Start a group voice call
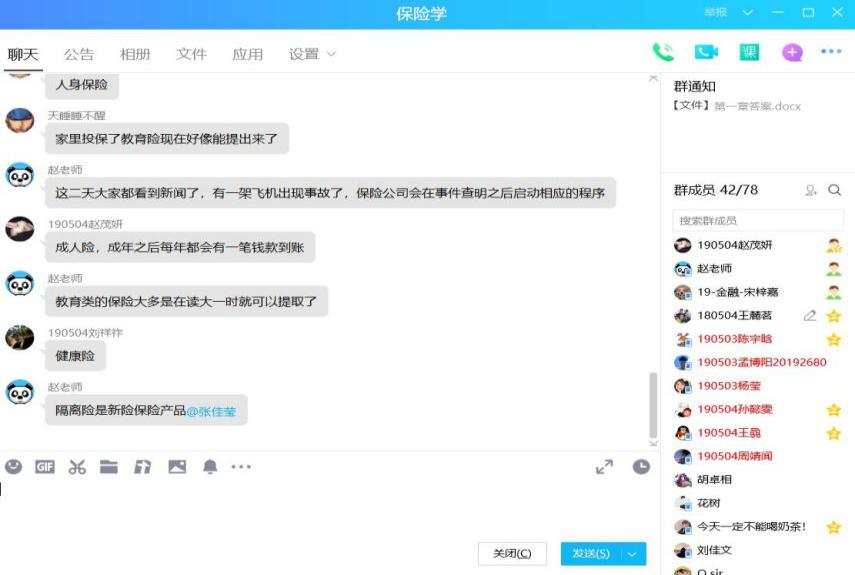The width and height of the screenshot is (855, 575). pyautogui.click(x=663, y=53)
